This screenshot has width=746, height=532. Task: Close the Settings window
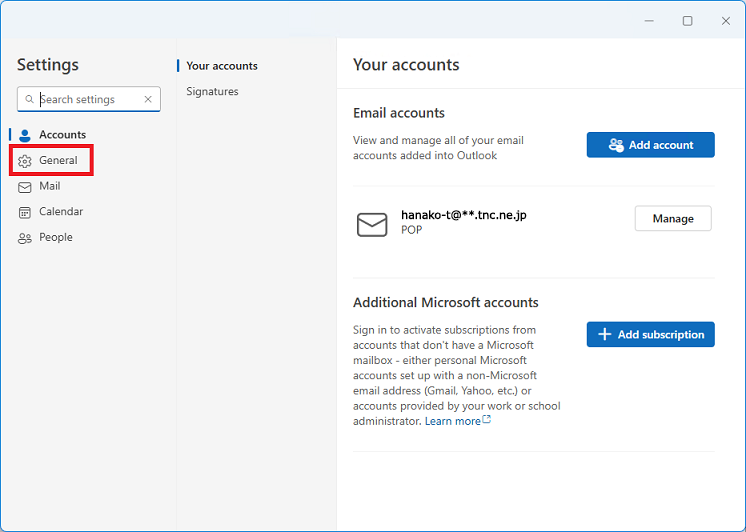(726, 21)
